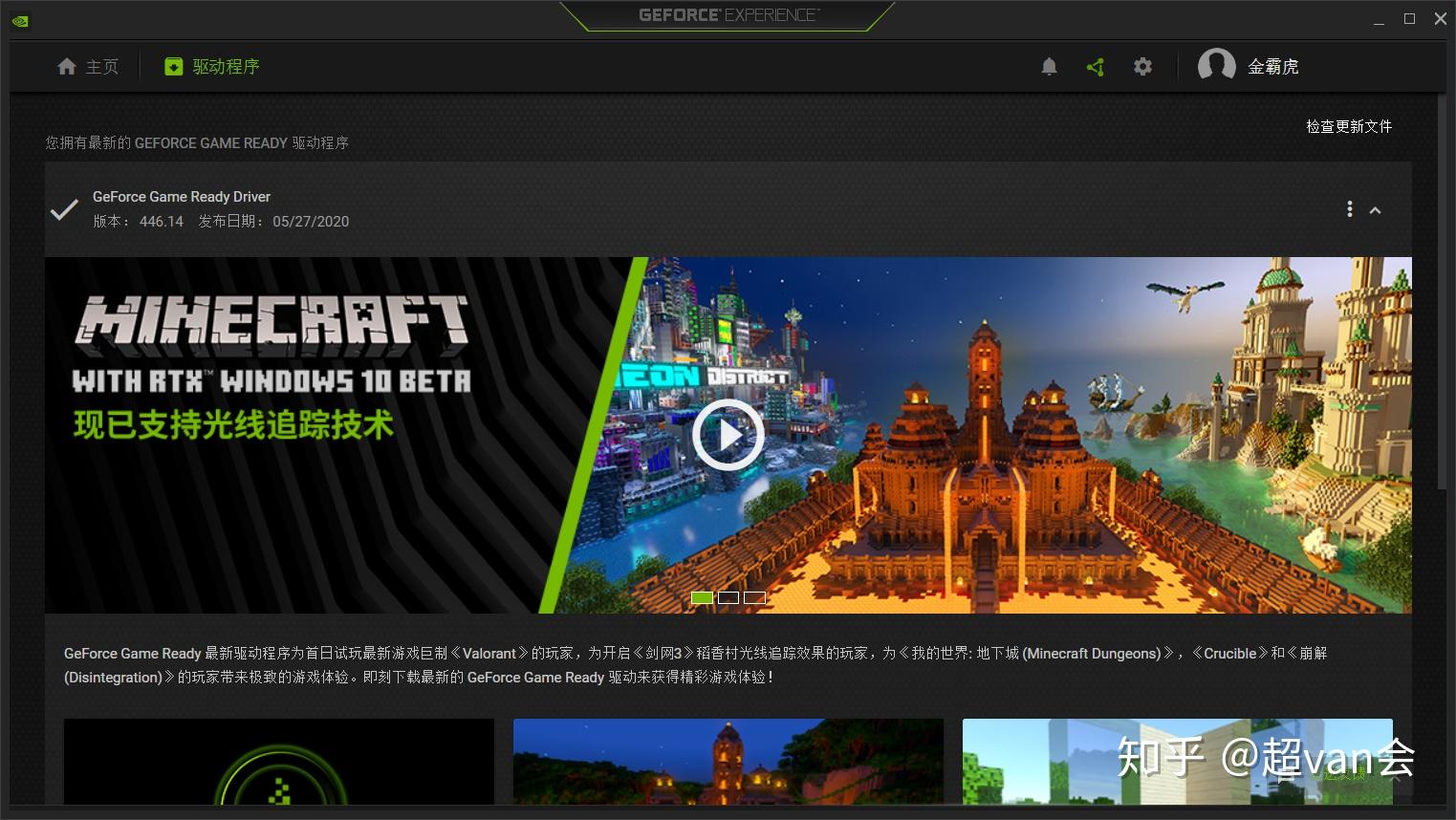Open settings gear icon
This screenshot has height=820, width=1456.
point(1142,67)
